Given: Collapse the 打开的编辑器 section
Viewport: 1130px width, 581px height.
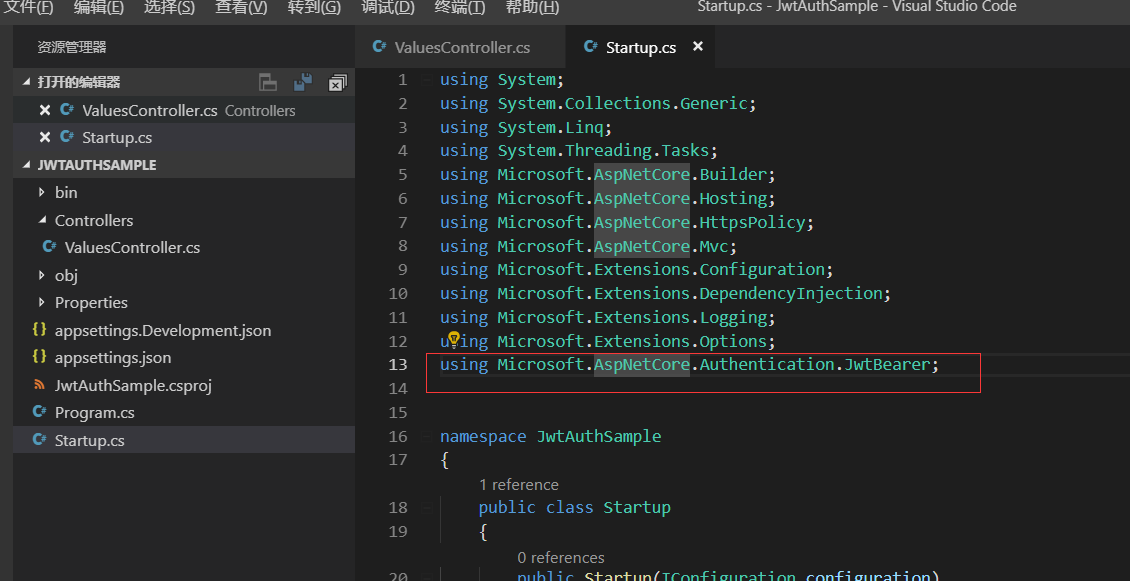Looking at the screenshot, I should coord(28,82).
